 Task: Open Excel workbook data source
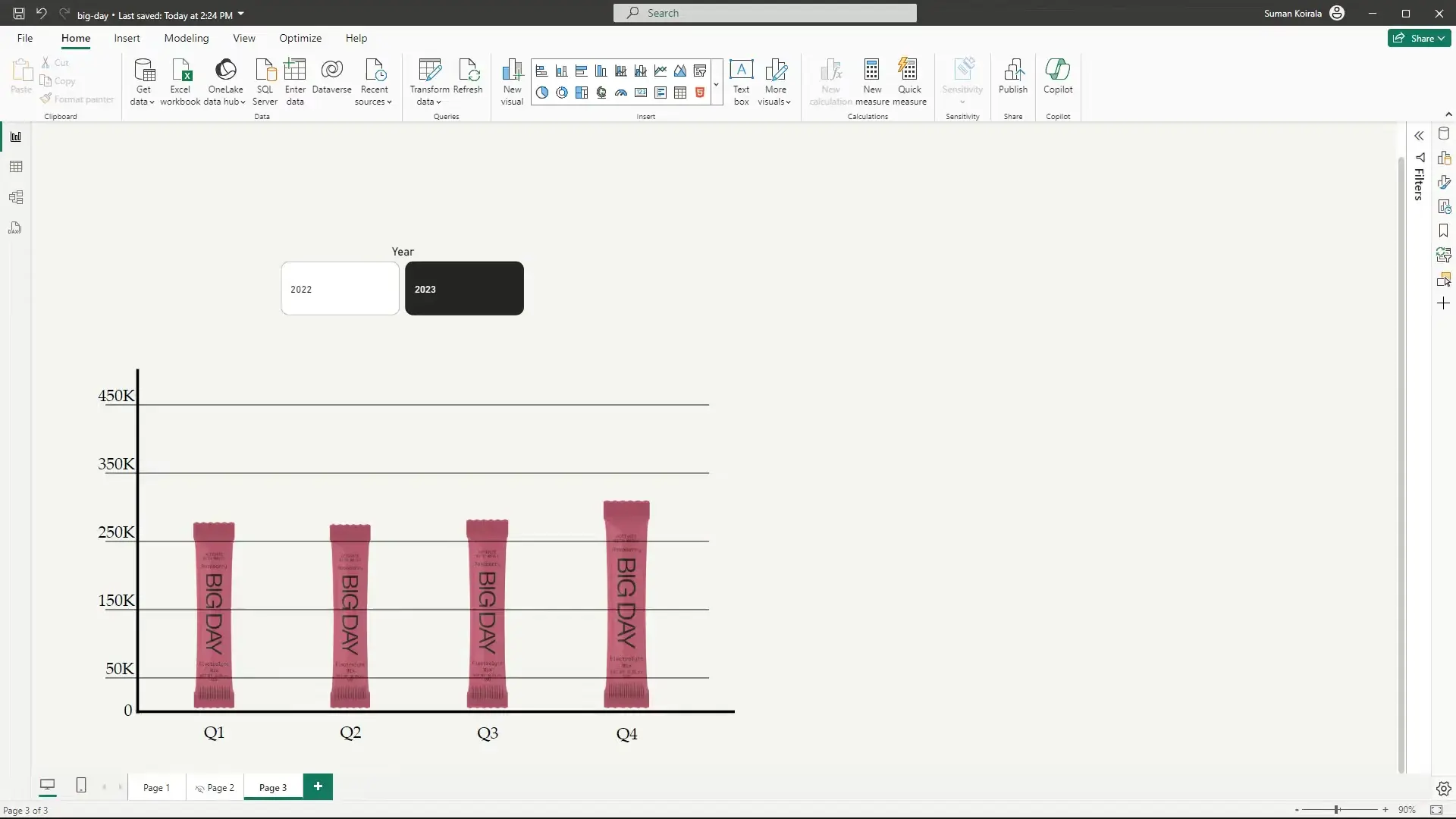point(180,81)
